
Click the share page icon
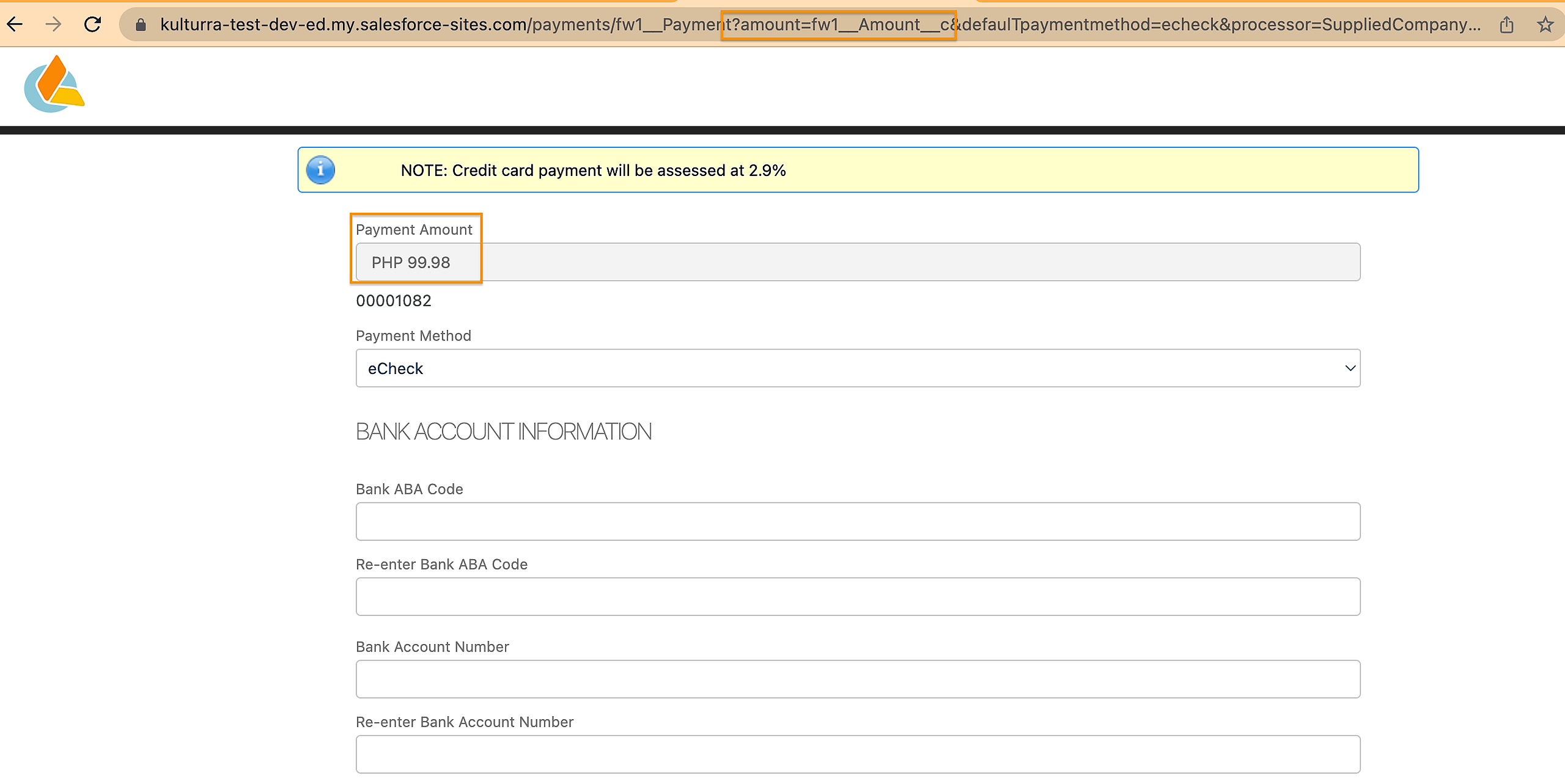coord(1506,25)
